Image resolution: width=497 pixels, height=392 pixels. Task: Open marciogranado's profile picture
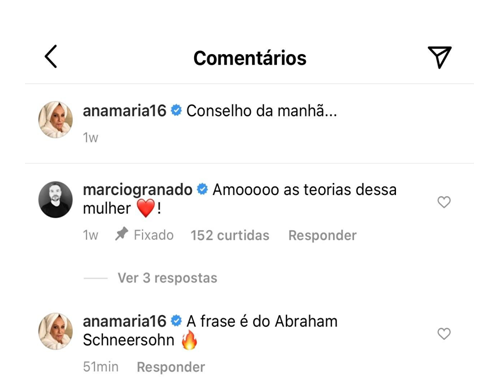point(56,200)
